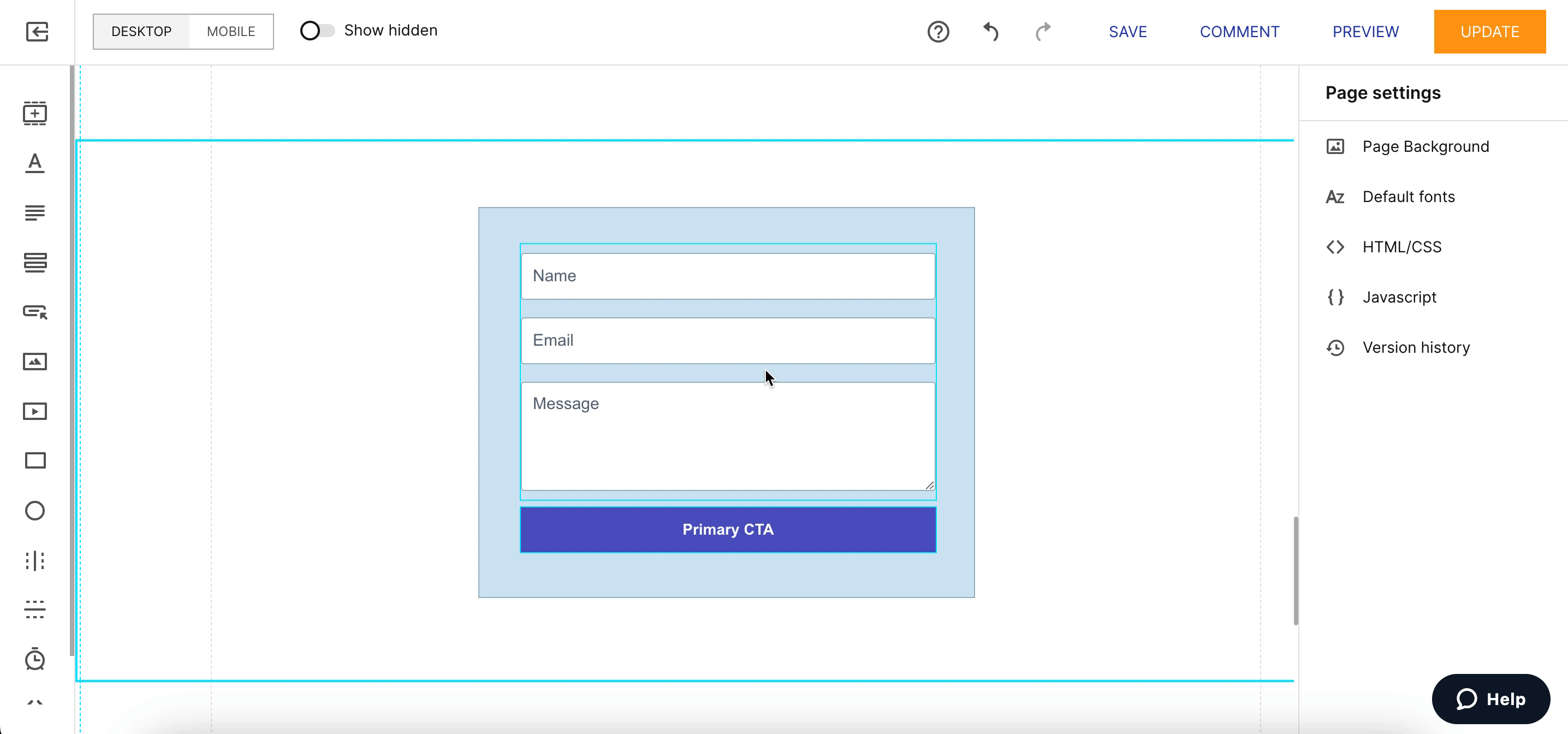Toggle the Show hidden switch

317,31
